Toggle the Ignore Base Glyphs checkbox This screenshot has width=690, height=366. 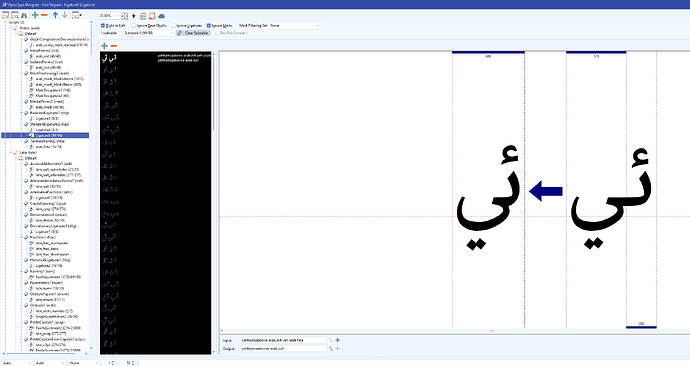tap(134, 26)
